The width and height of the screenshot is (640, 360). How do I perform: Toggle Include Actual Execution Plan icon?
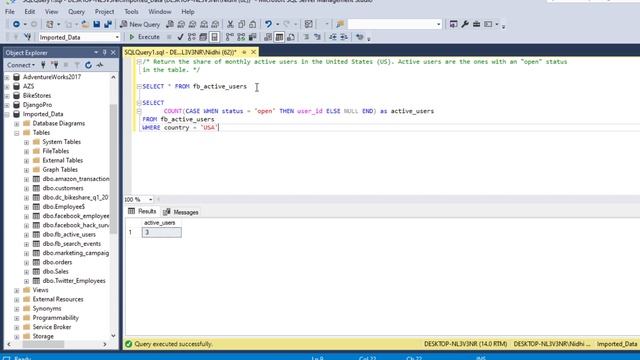pos(230,37)
